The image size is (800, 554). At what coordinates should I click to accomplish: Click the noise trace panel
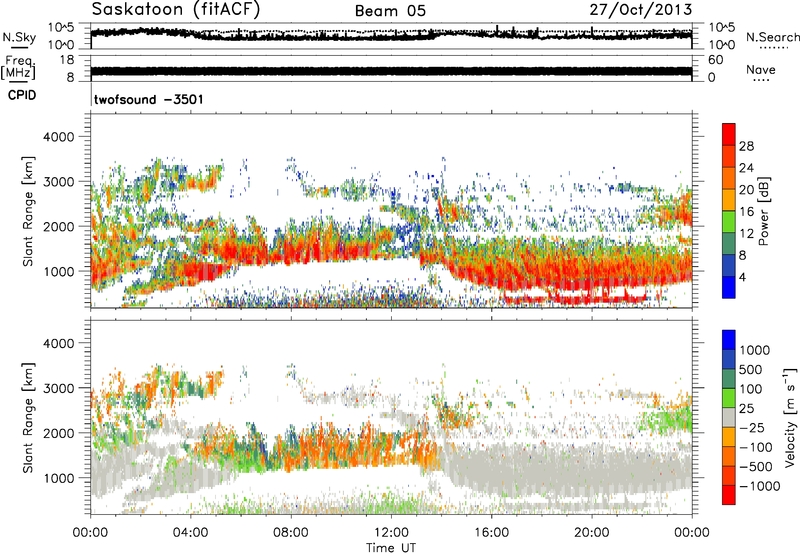391,36
